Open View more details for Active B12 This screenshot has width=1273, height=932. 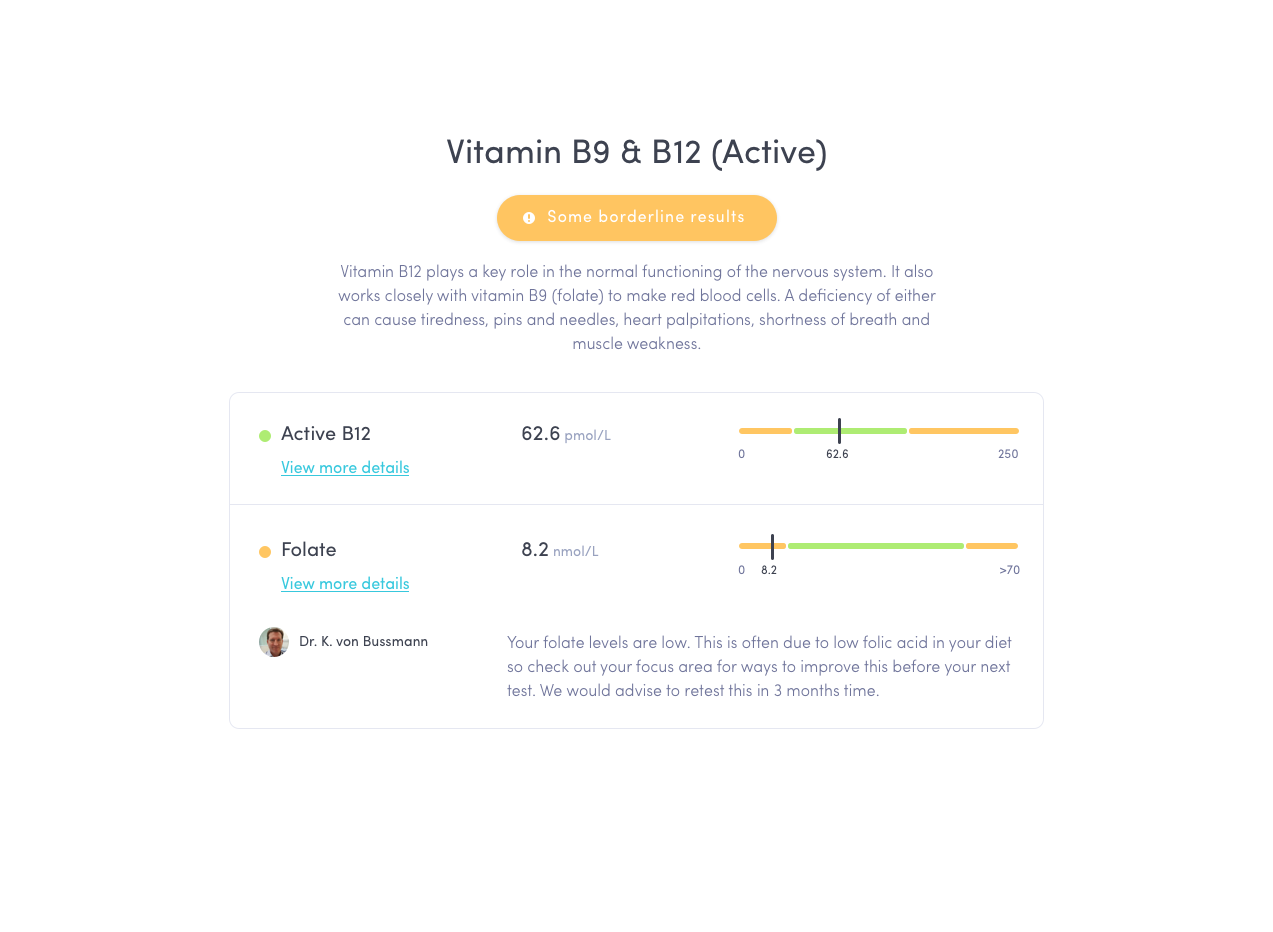[x=345, y=467]
